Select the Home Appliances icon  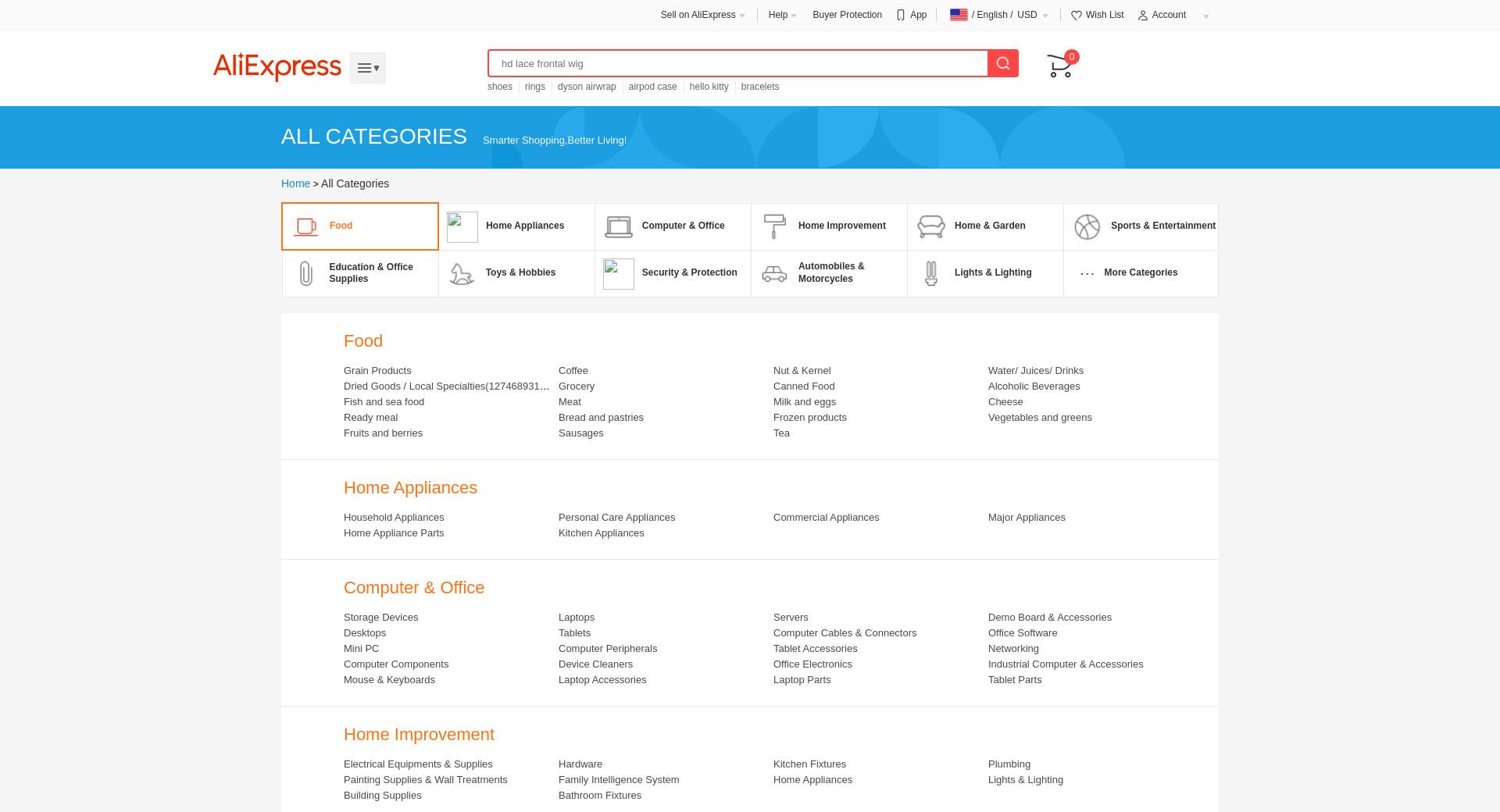click(462, 227)
